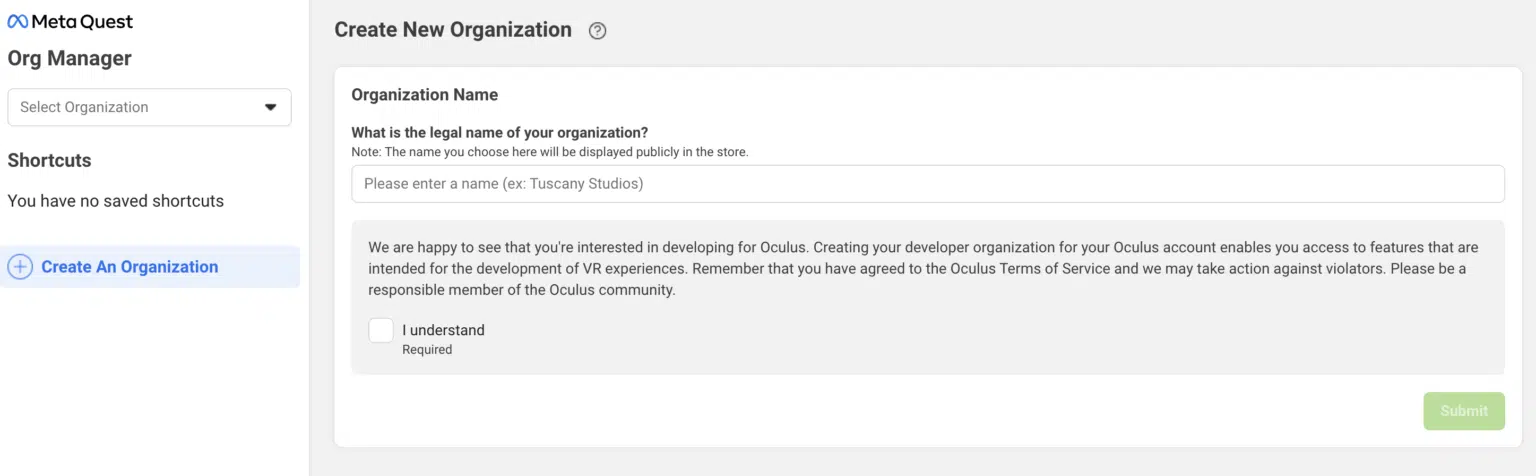Select the Create An Organization sidebar item
The width and height of the screenshot is (1536, 476).
(x=150, y=267)
